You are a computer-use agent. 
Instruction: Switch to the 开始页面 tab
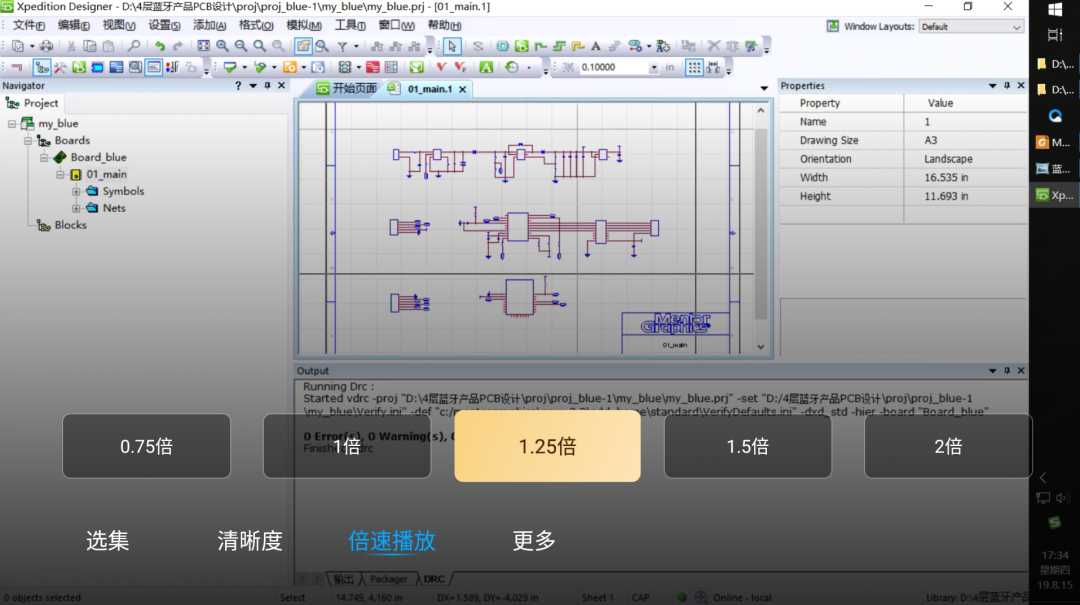click(x=347, y=89)
